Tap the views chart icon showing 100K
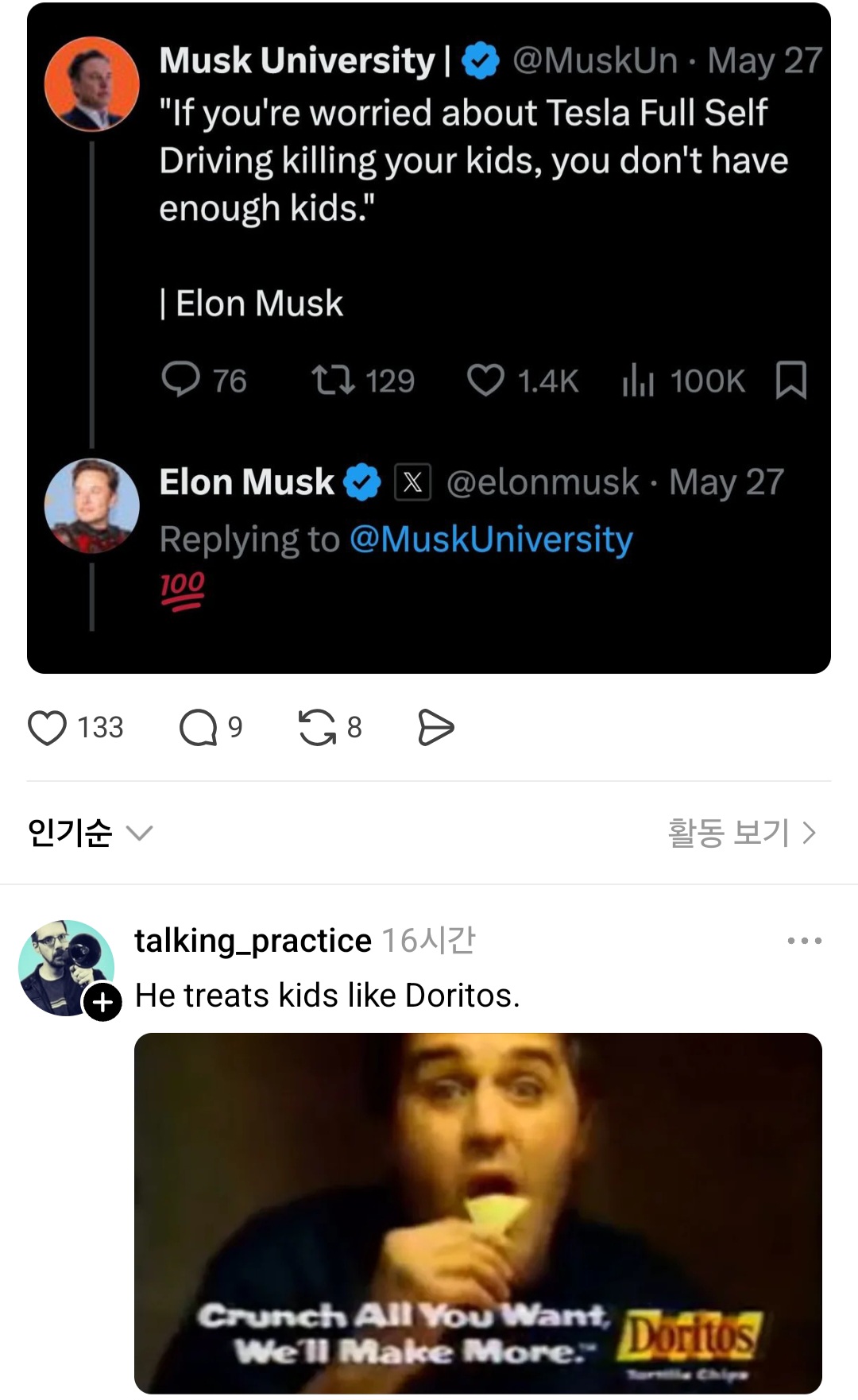Screen dimensions: 858x1400 (638, 380)
